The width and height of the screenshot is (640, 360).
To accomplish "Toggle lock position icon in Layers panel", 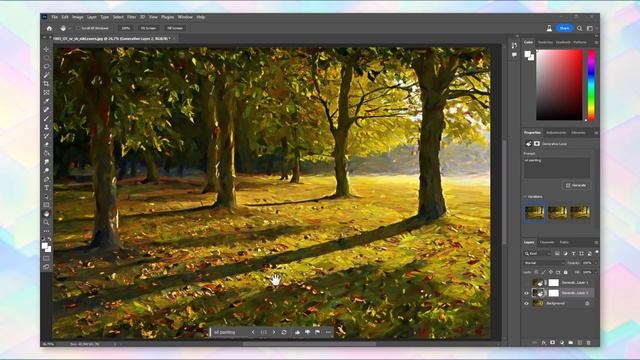I will (x=551, y=272).
